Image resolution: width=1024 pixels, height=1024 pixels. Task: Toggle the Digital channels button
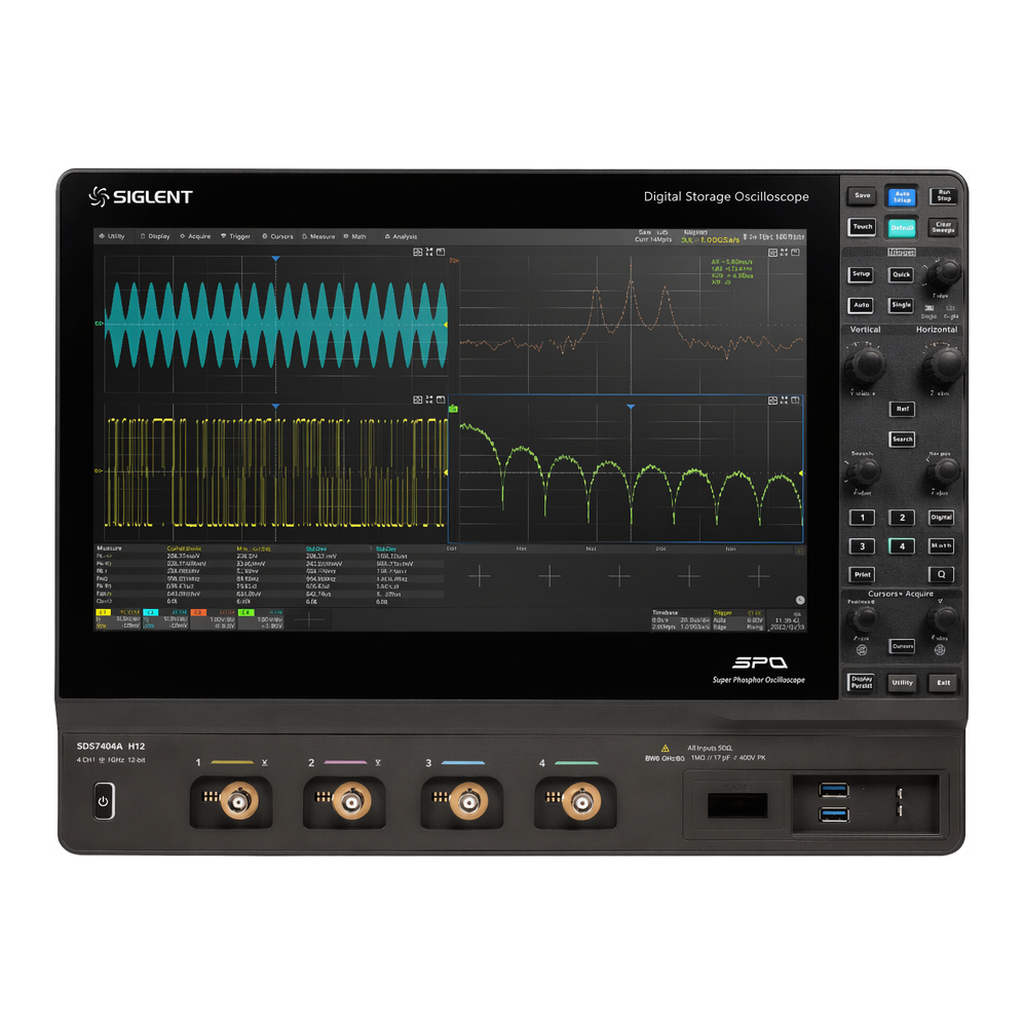pos(941,517)
